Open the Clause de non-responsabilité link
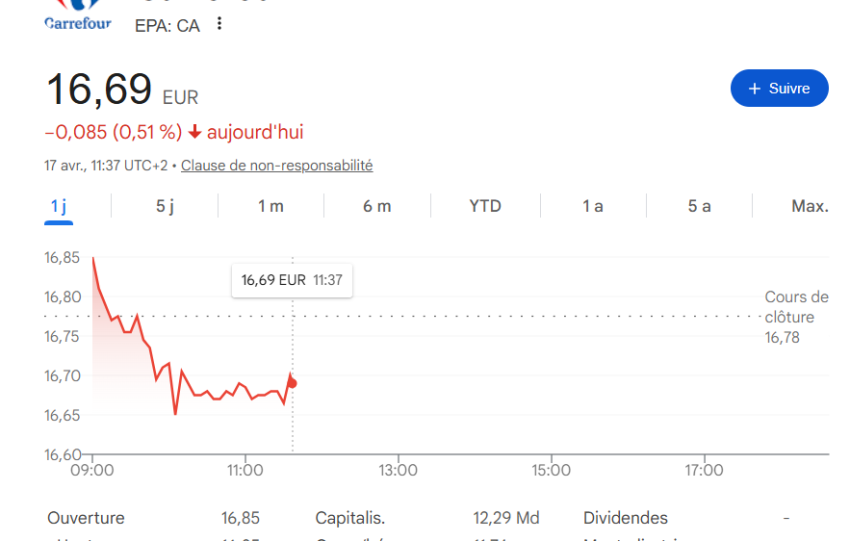 [276, 166]
